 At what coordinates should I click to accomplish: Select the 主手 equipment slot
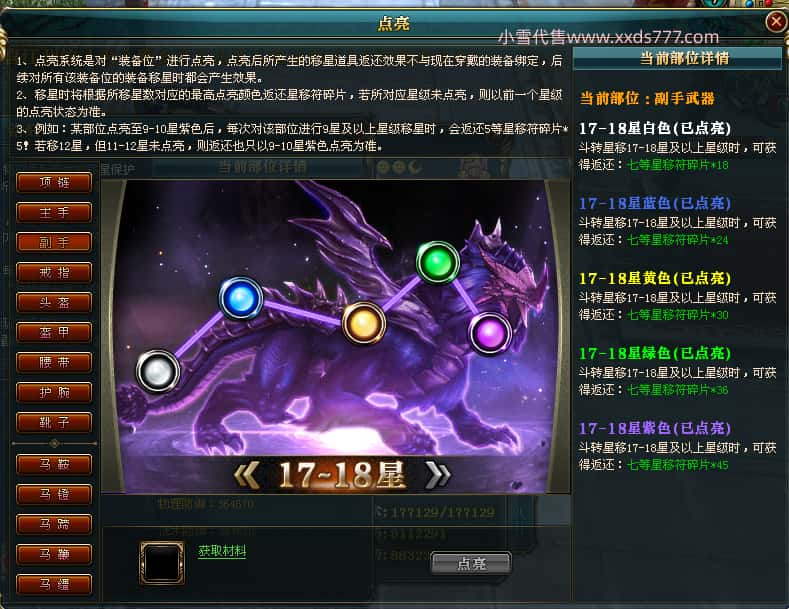click(54, 212)
